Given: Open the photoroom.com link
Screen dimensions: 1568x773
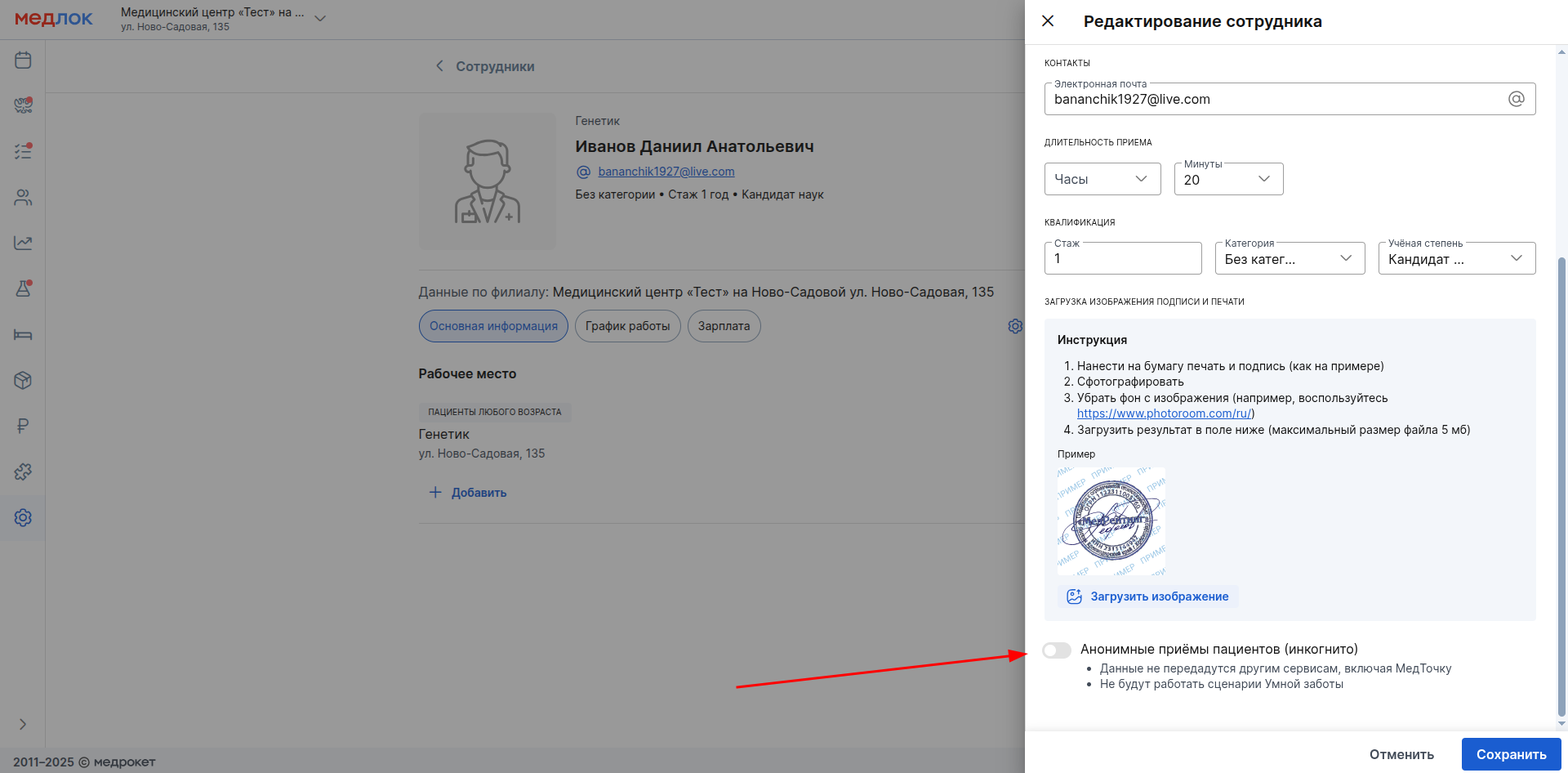Looking at the screenshot, I should (x=1164, y=413).
